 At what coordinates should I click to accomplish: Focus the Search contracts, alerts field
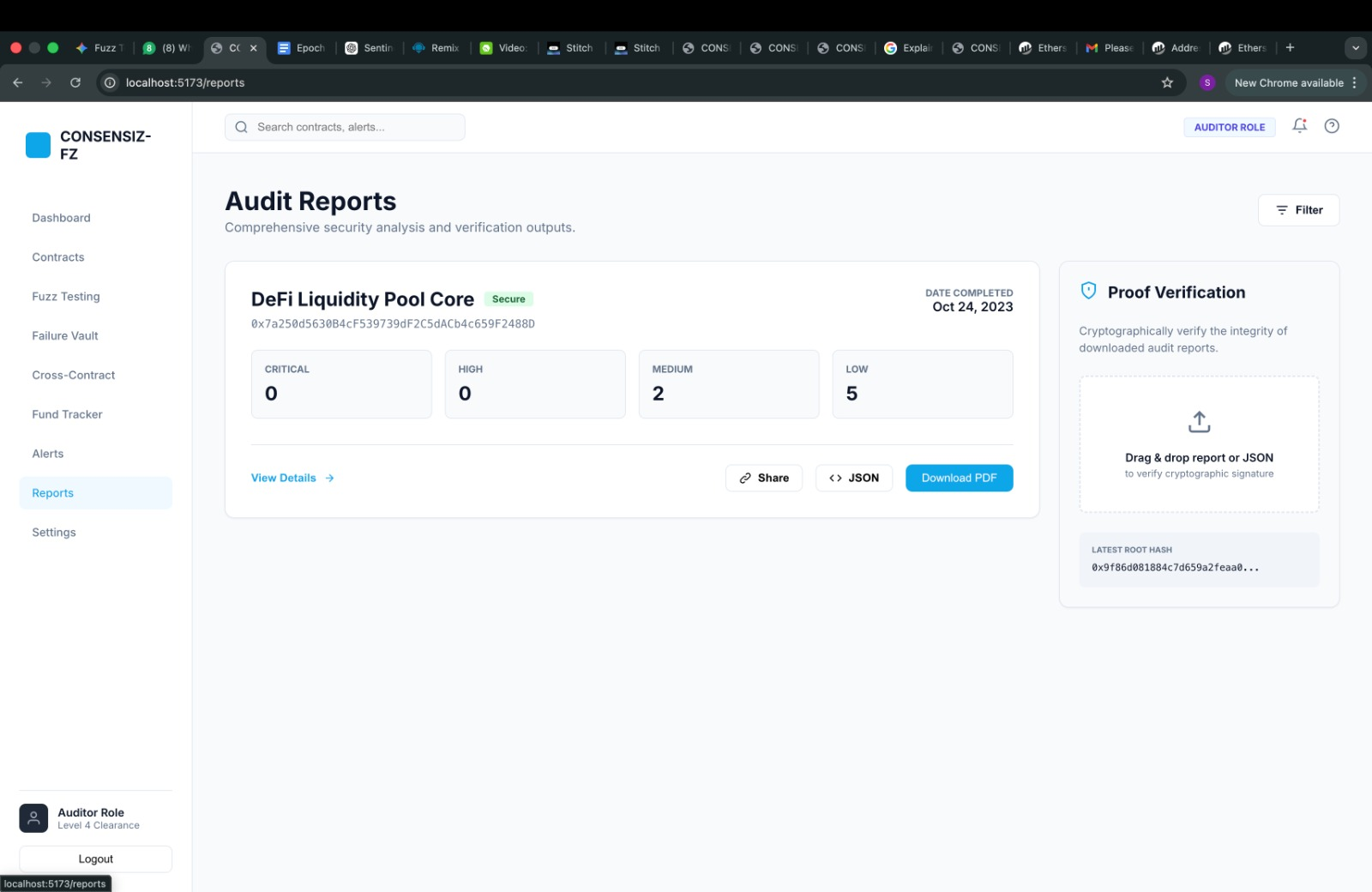[345, 127]
